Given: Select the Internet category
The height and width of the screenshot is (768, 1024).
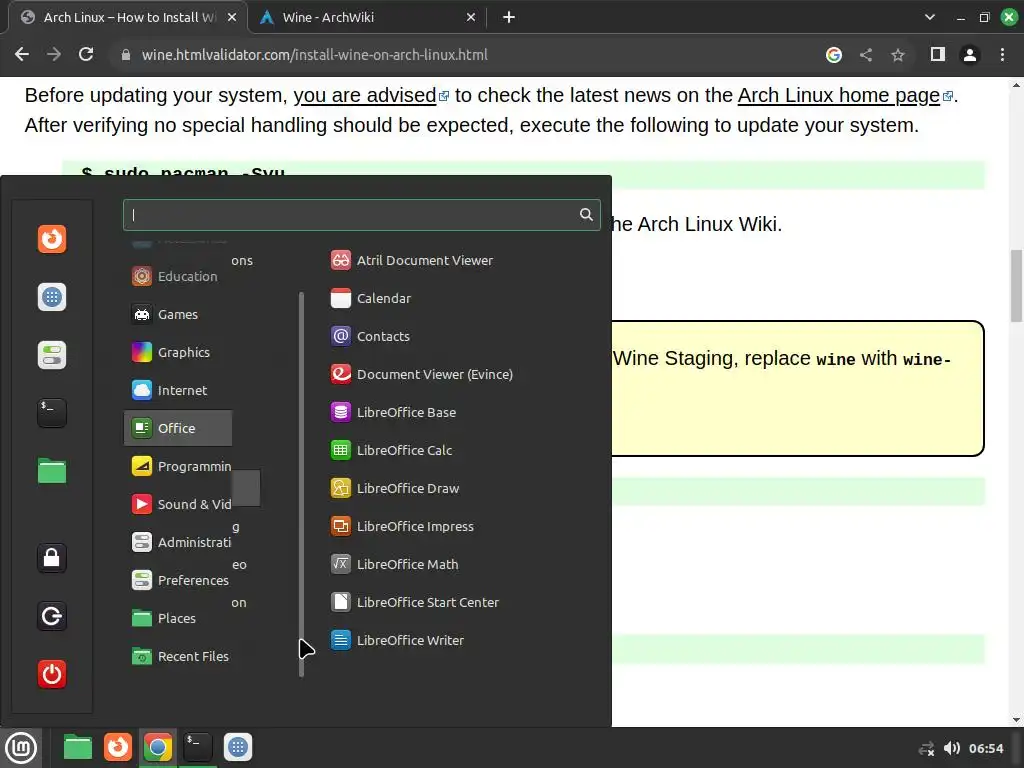Looking at the screenshot, I should [177, 390].
